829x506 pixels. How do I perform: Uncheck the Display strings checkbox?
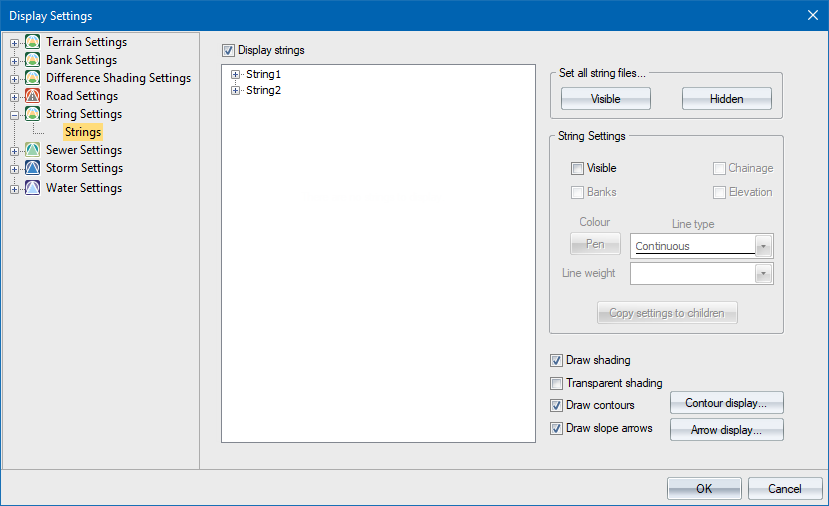click(228, 50)
